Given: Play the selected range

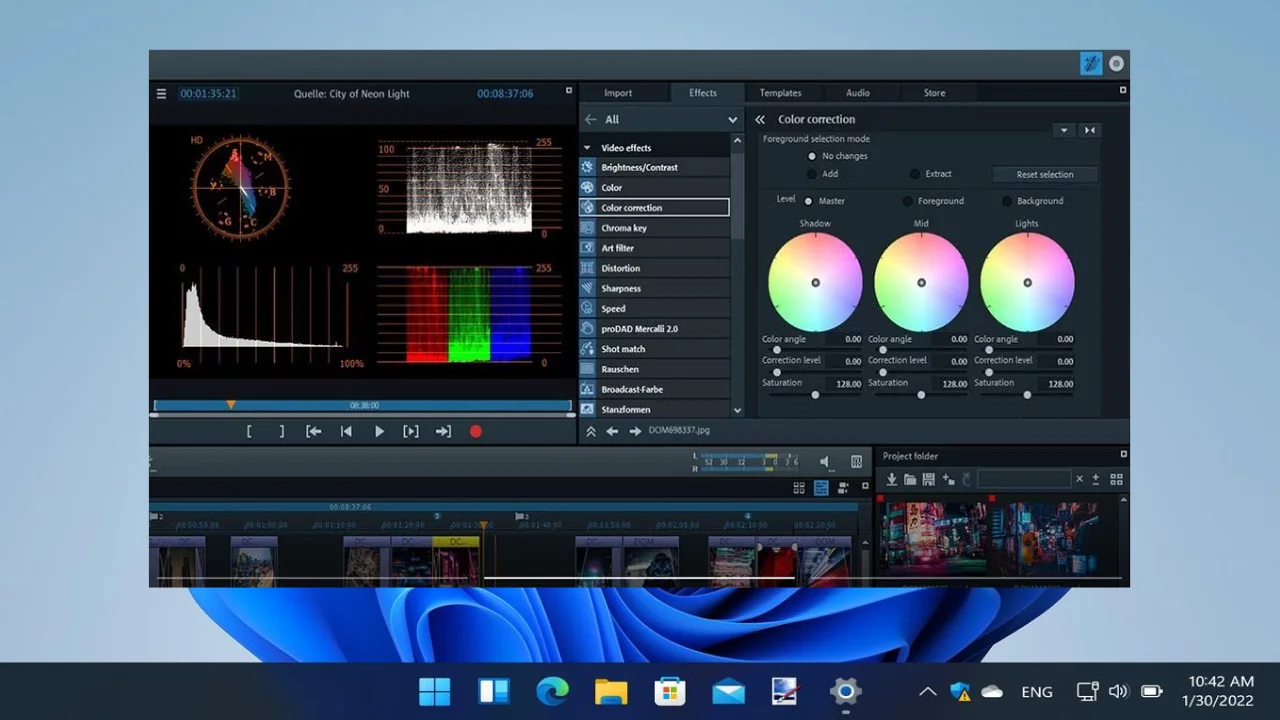Looking at the screenshot, I should [411, 432].
